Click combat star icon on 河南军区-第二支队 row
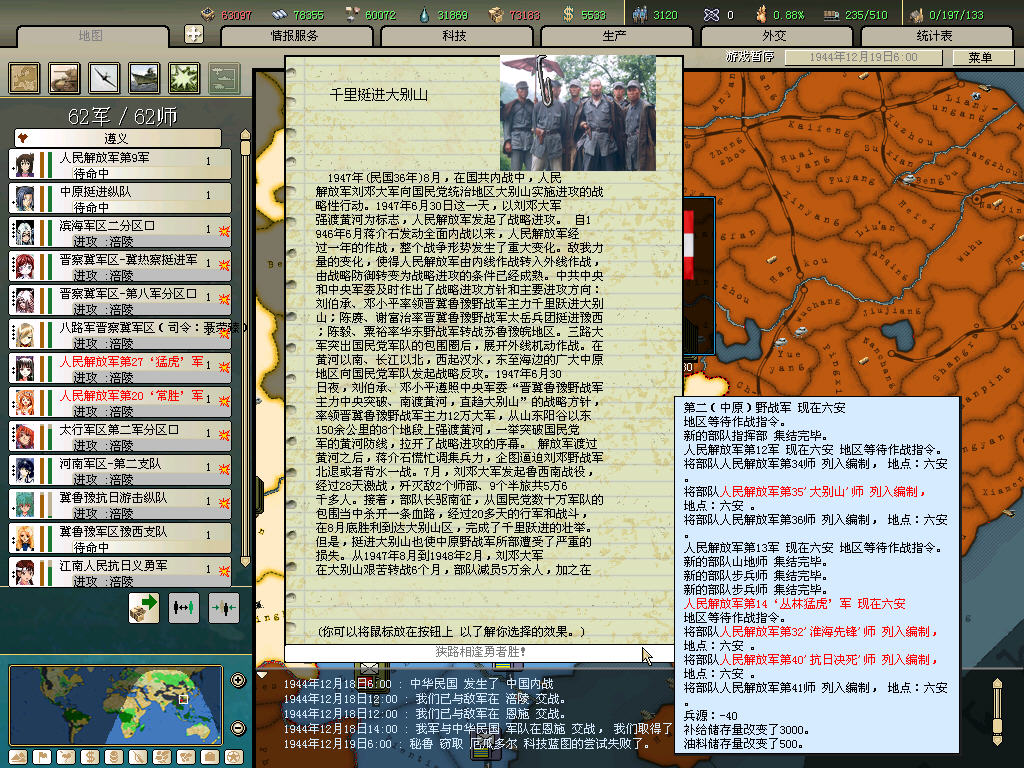Screen dimensions: 1024x768 click(x=224, y=468)
